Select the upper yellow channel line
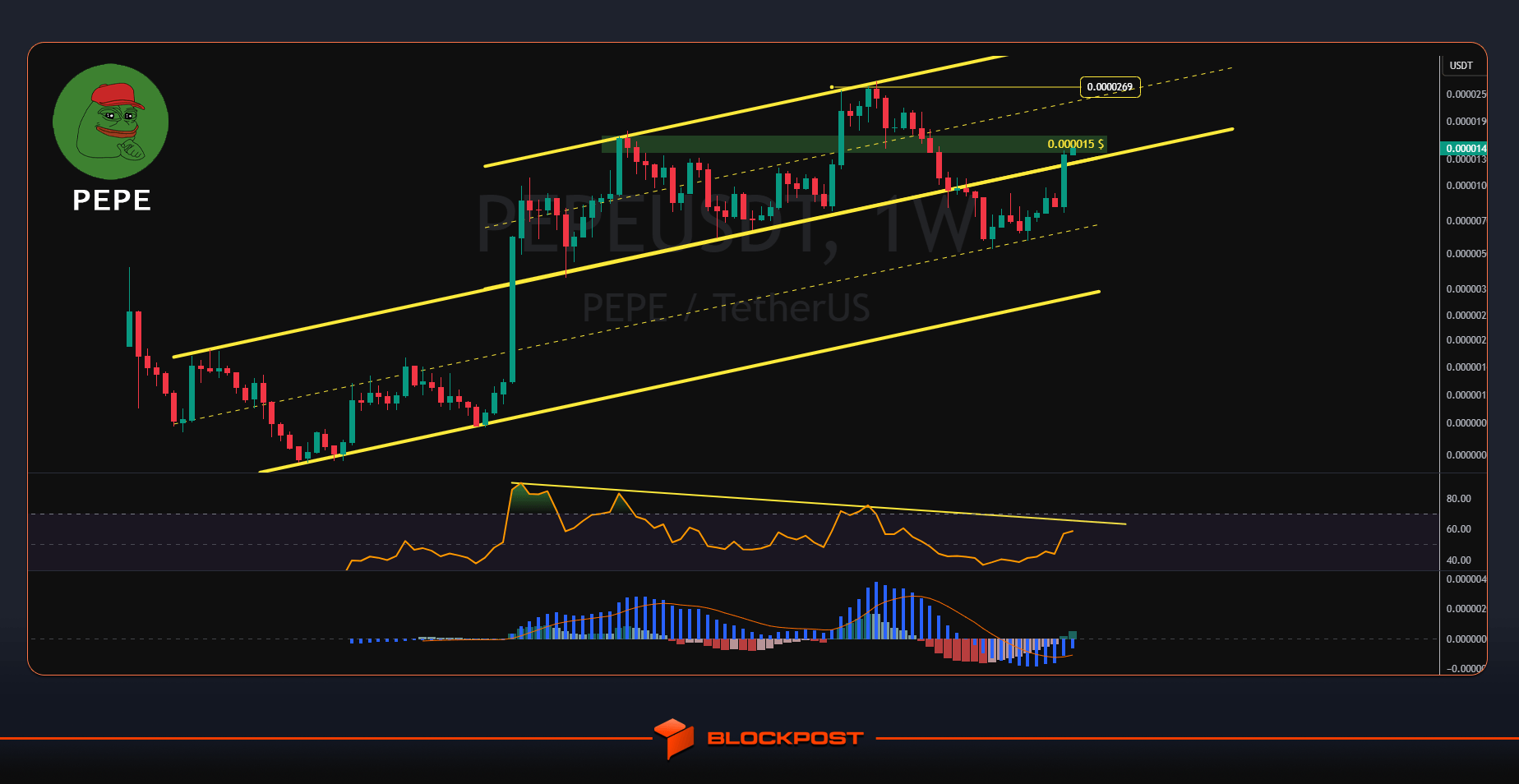This screenshot has width=1519, height=784. [745, 111]
